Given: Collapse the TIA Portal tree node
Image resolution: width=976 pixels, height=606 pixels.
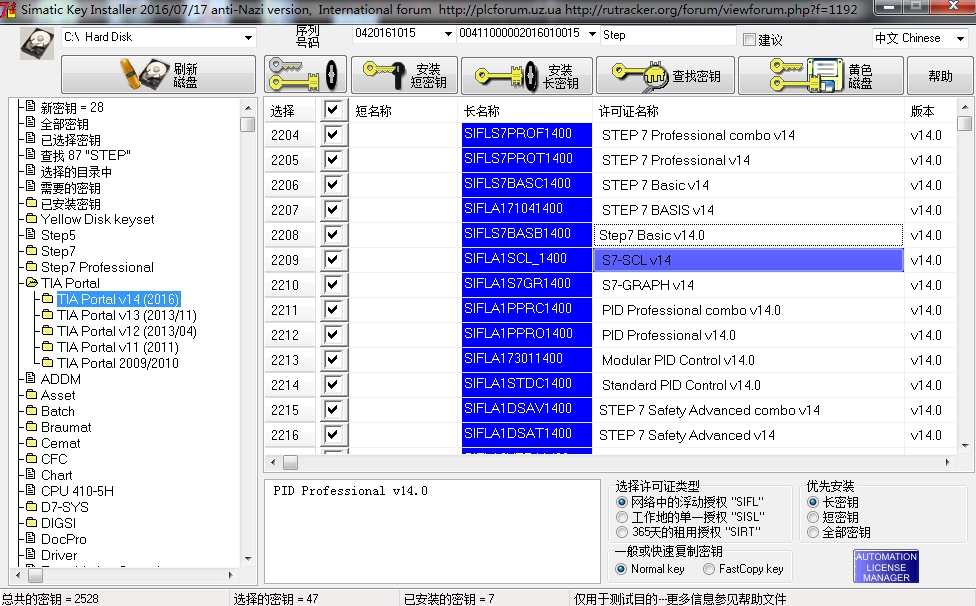Looking at the screenshot, I should pos(31,283).
